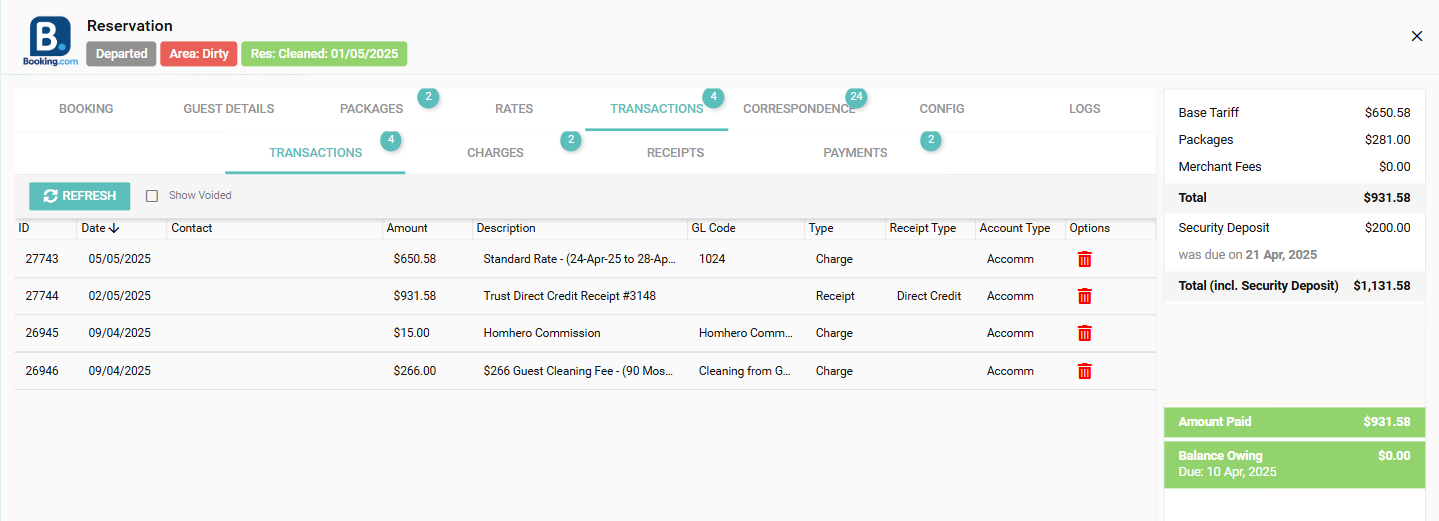Open the Charges sub-tab
The height and width of the screenshot is (521, 1439).
[495, 153]
